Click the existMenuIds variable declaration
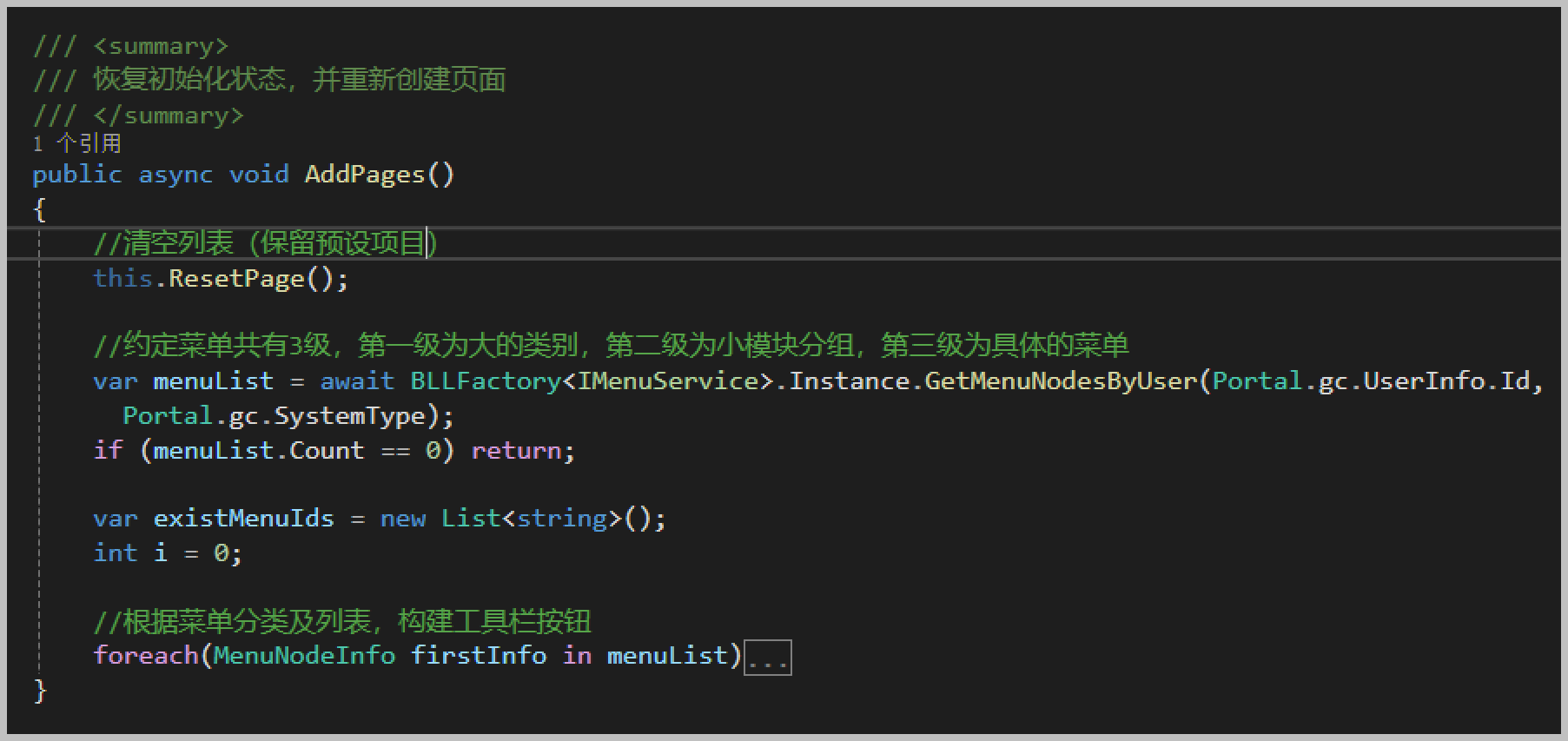Image resolution: width=1568 pixels, height=741 pixels. point(243,519)
